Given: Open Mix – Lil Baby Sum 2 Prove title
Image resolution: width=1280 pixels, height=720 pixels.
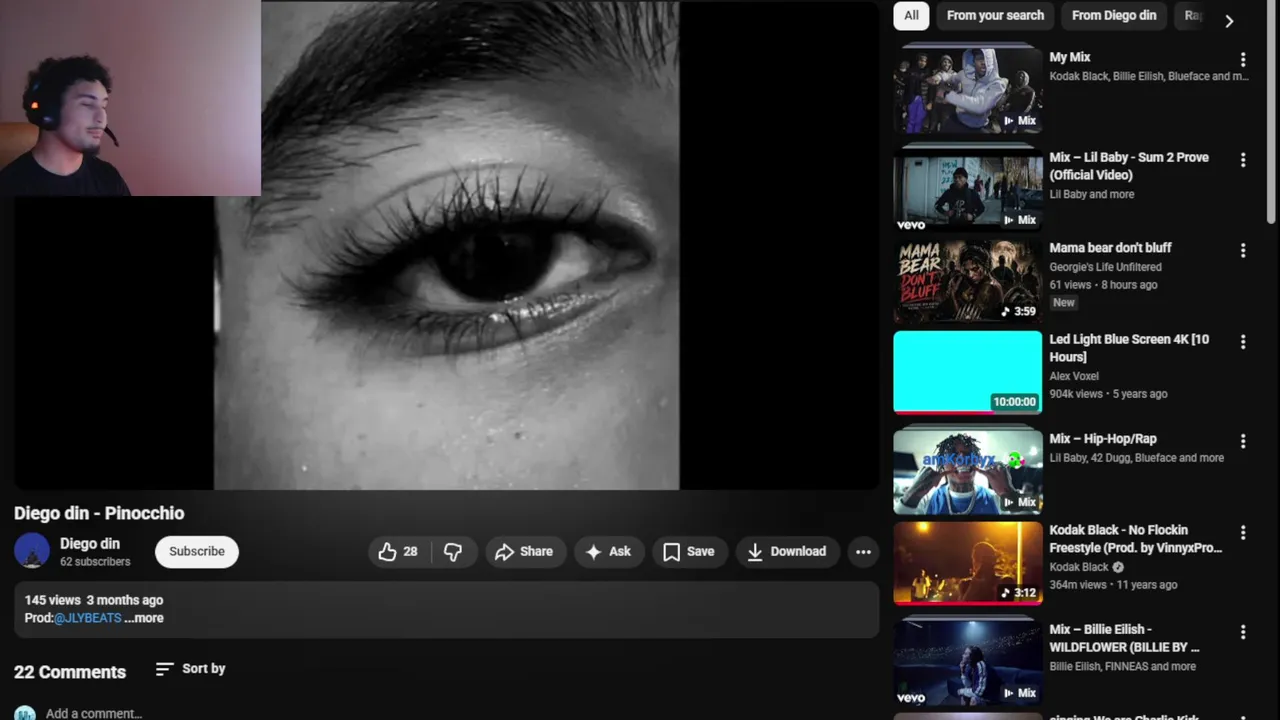Looking at the screenshot, I should (x=1129, y=166).
